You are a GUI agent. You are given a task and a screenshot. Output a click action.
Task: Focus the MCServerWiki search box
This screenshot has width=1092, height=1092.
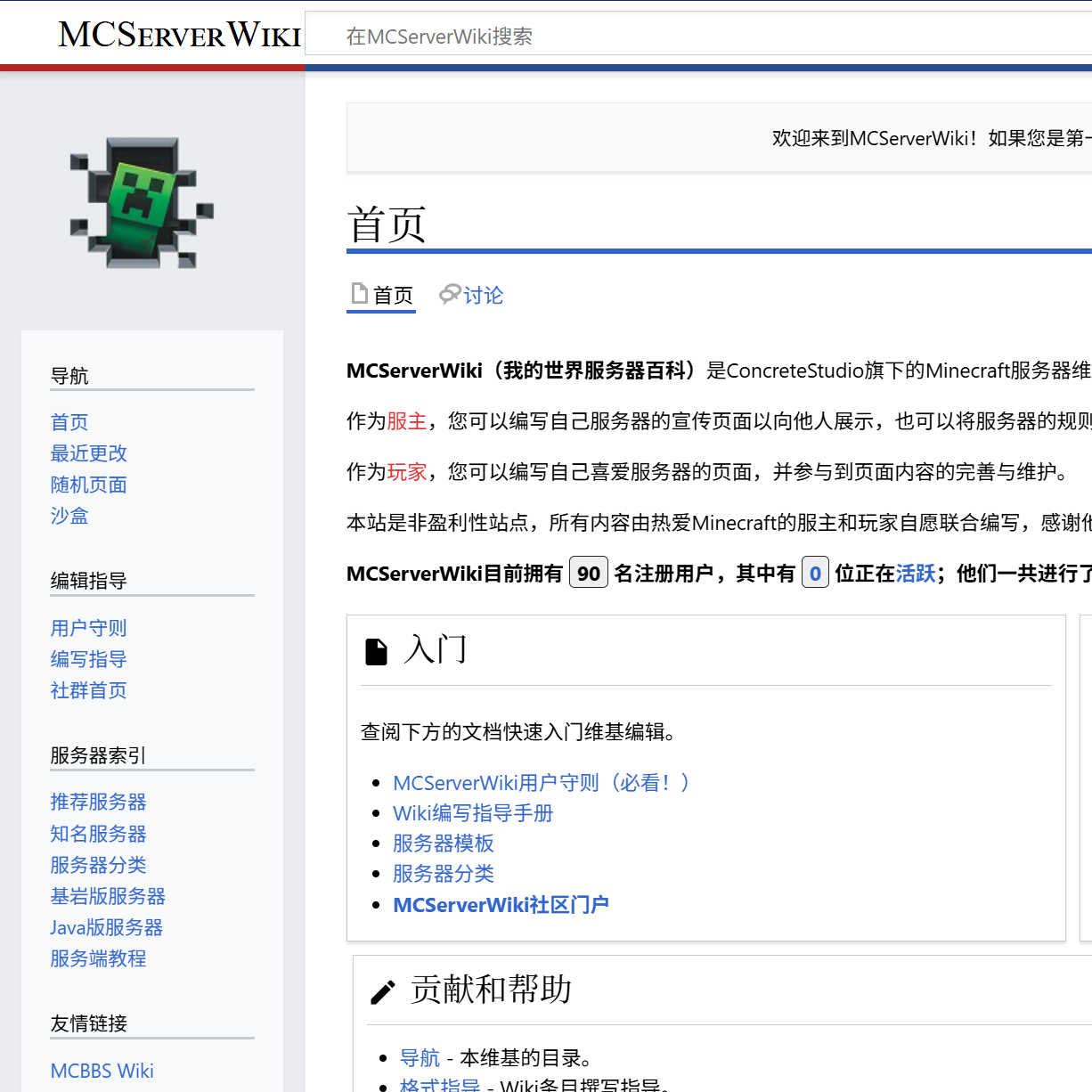695,37
